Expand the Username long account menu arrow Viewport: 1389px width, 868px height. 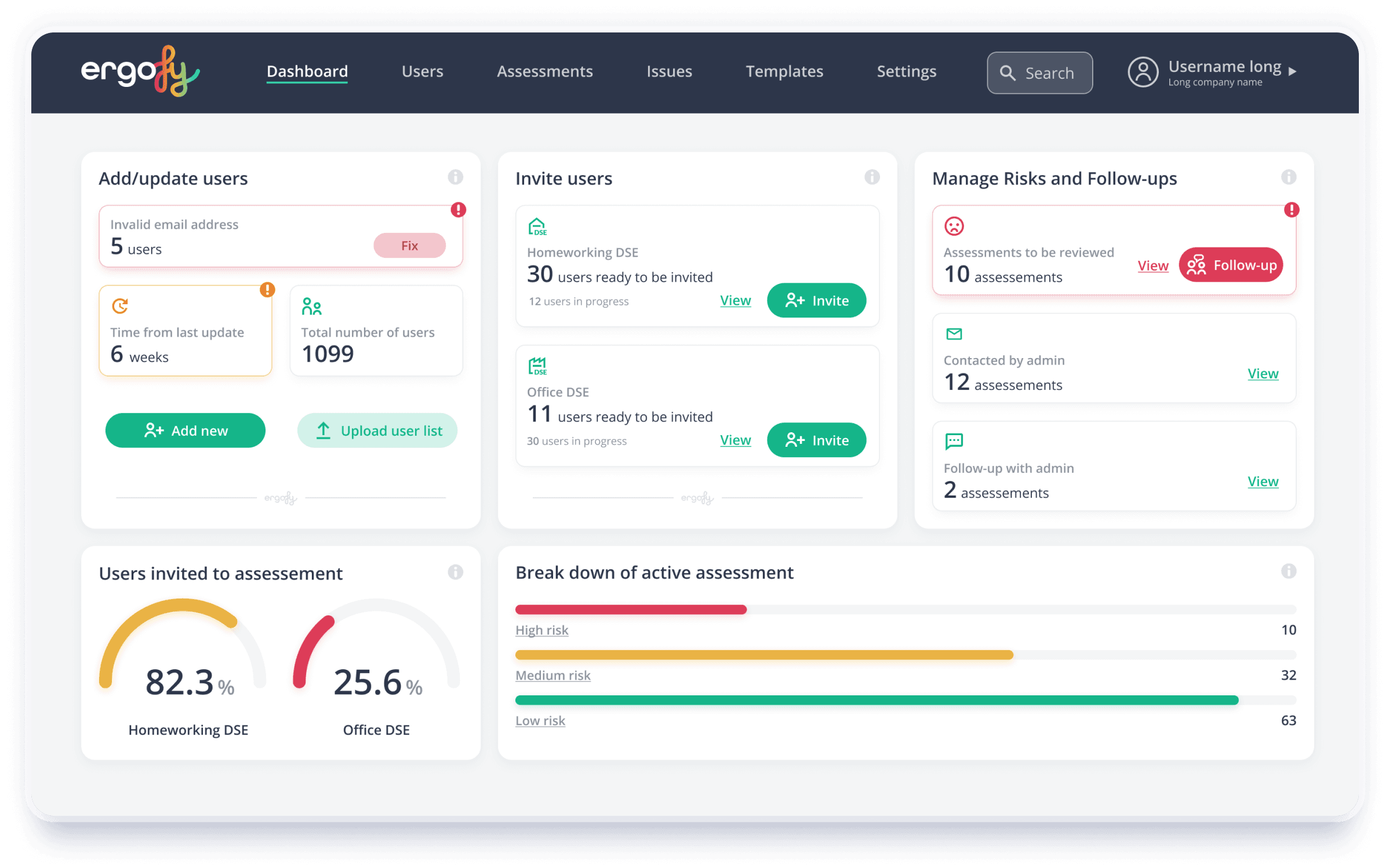(1292, 71)
